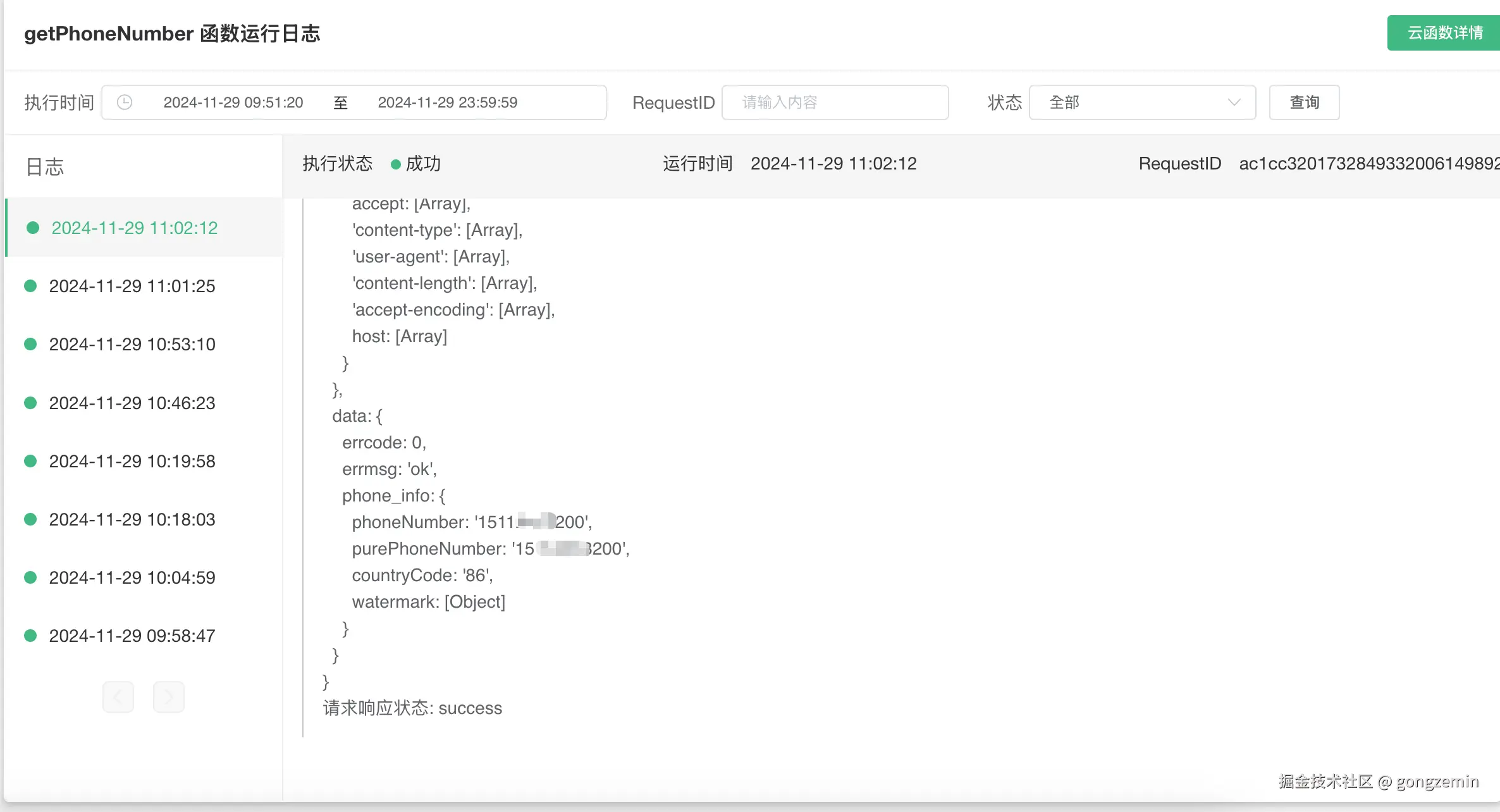
Task: Click the previous page arrow under log list
Action: click(x=118, y=697)
